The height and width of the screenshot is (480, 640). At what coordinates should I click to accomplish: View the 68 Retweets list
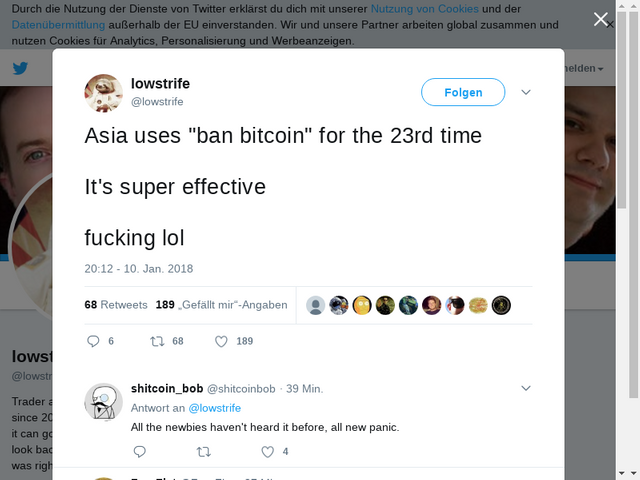point(116,305)
